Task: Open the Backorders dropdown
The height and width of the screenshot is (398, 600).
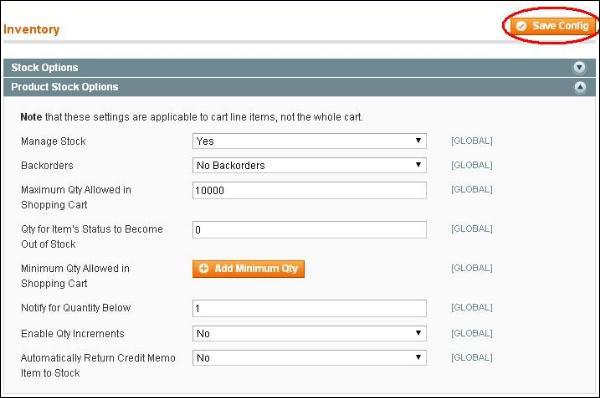Action: tap(309, 165)
